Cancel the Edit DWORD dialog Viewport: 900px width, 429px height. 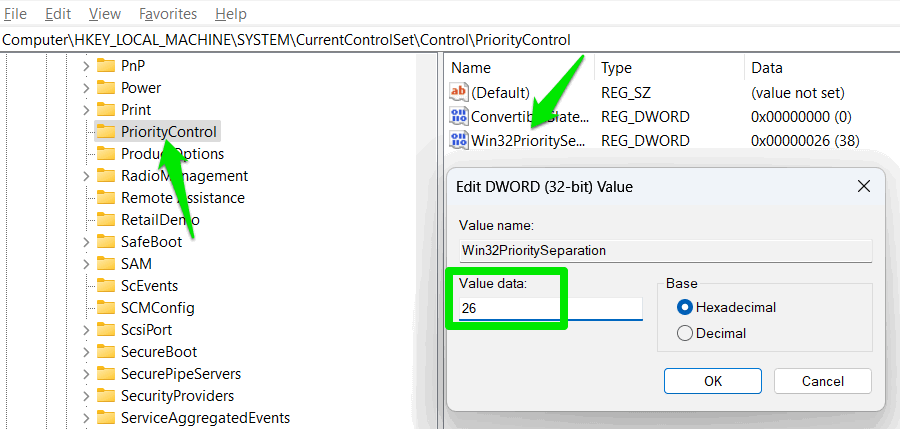[x=822, y=381]
